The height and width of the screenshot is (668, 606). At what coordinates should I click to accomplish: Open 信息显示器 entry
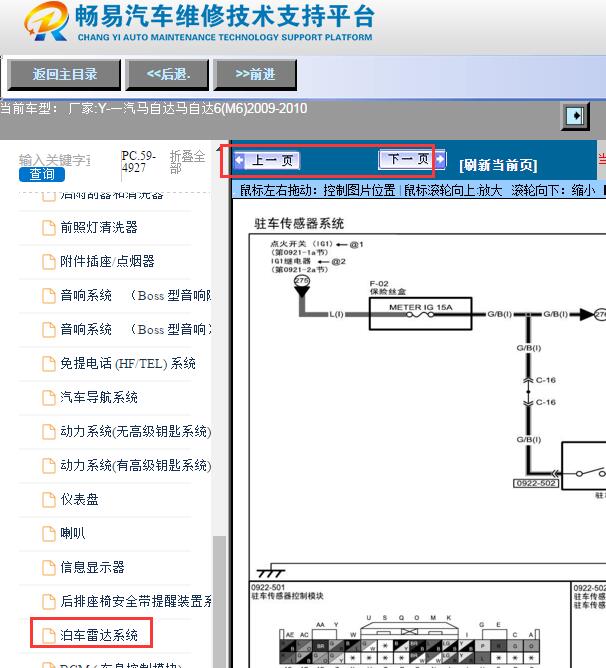point(92,567)
